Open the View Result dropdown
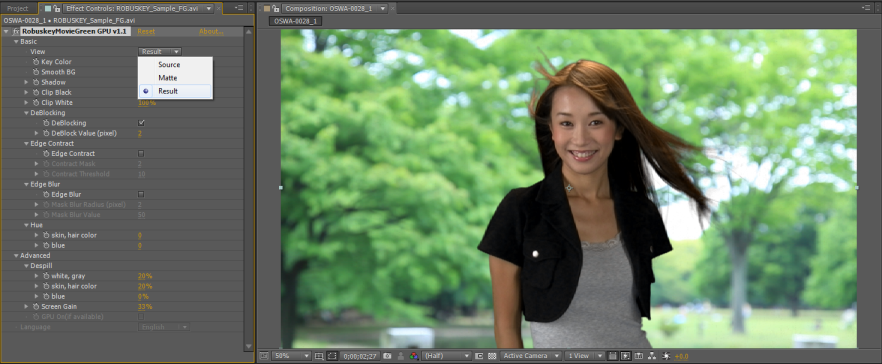 click(160, 52)
